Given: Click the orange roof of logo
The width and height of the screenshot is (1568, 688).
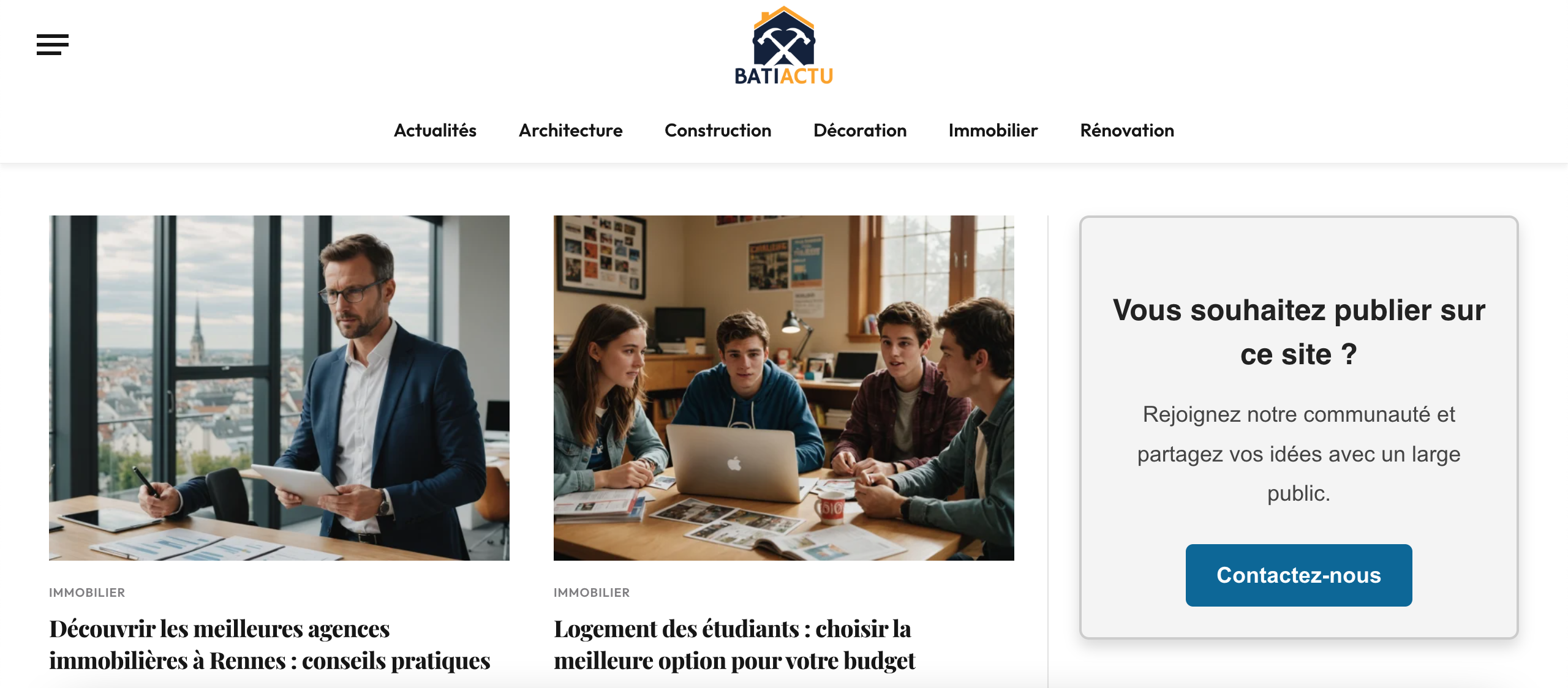Looking at the screenshot, I should click(x=783, y=18).
